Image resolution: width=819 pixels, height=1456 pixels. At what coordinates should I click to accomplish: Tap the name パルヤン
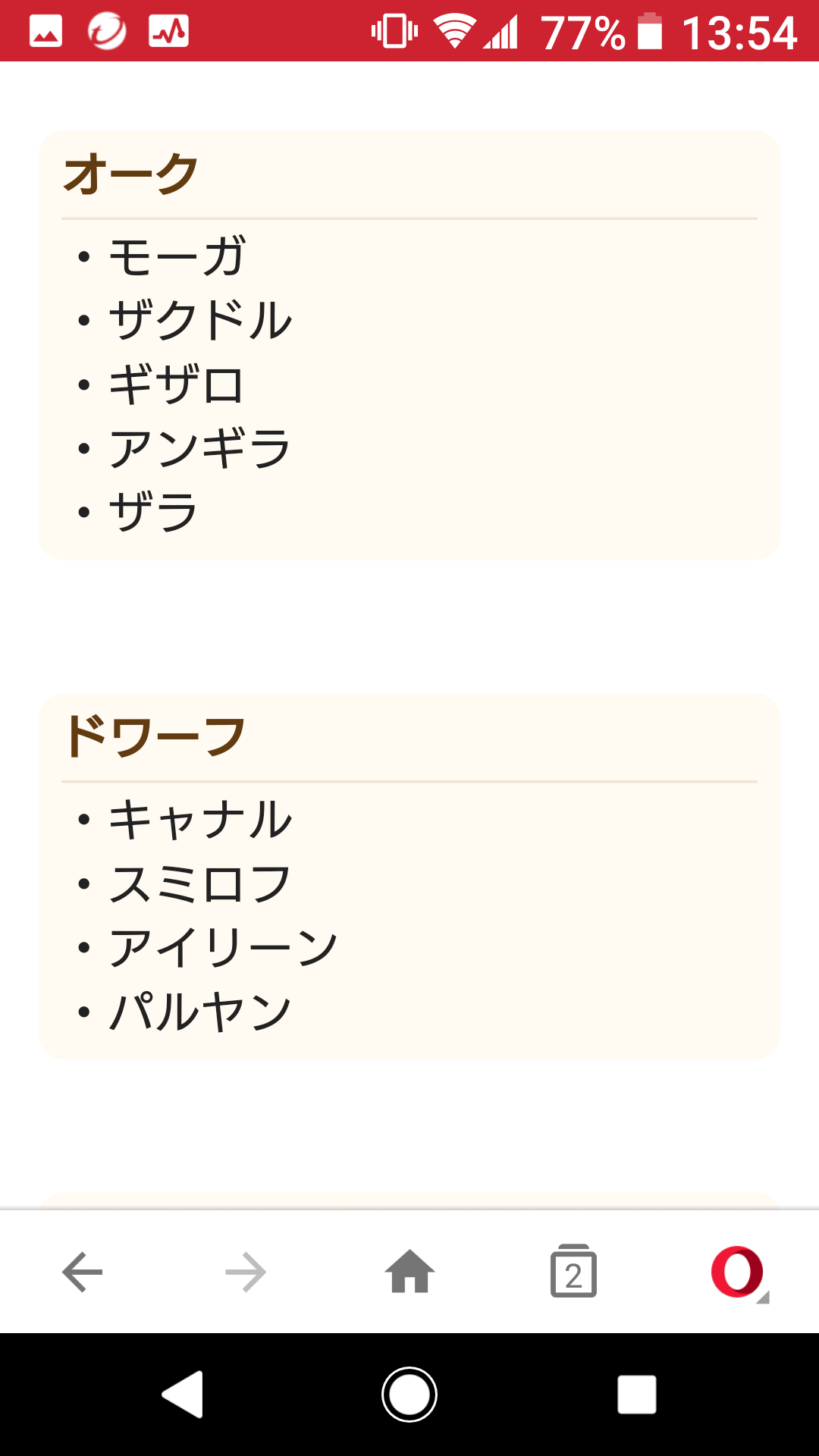pyautogui.click(x=201, y=1012)
